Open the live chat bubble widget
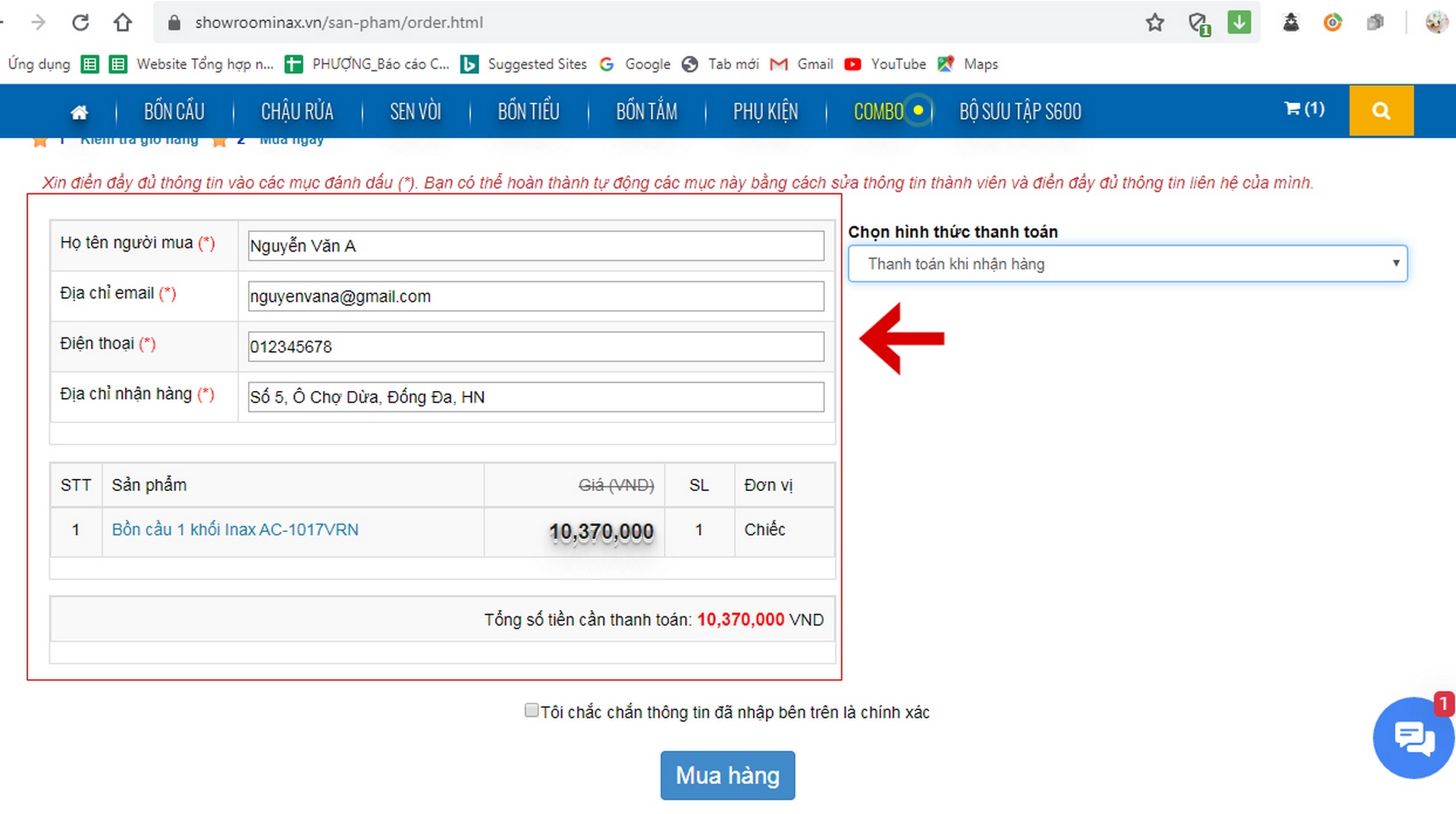The height and width of the screenshot is (814, 1456). tap(1413, 738)
